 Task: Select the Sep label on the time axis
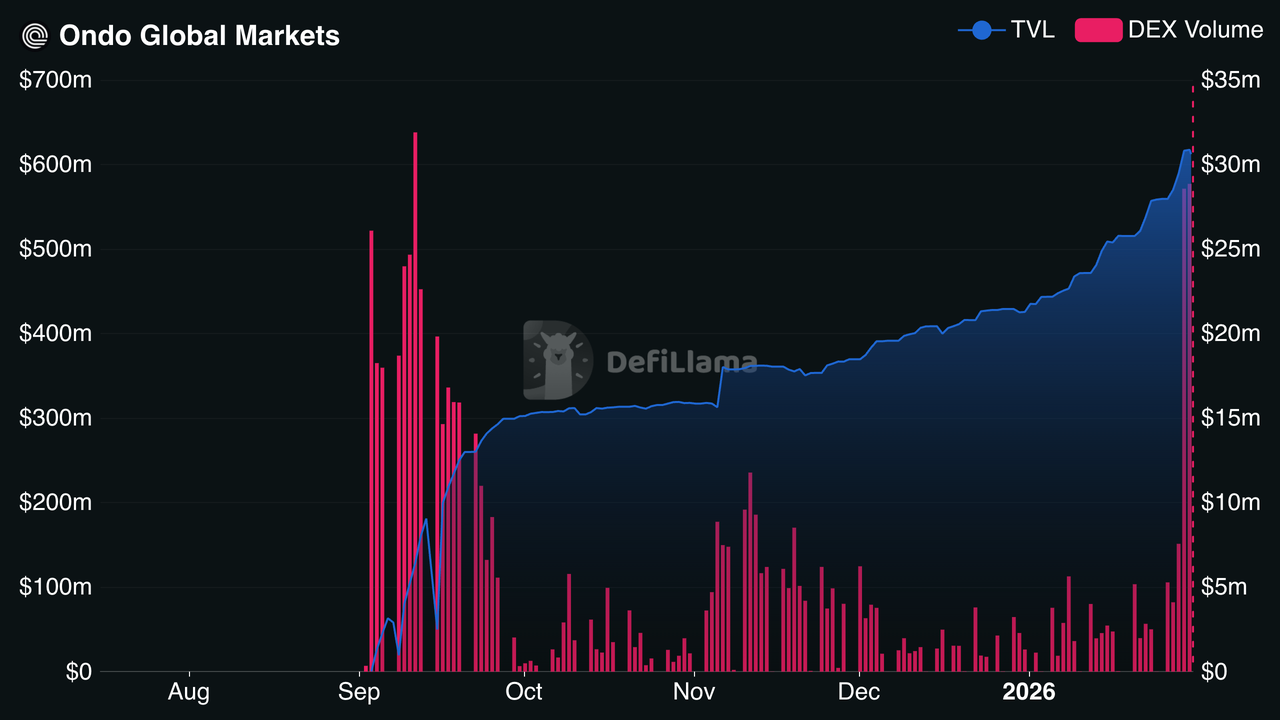coord(359,691)
